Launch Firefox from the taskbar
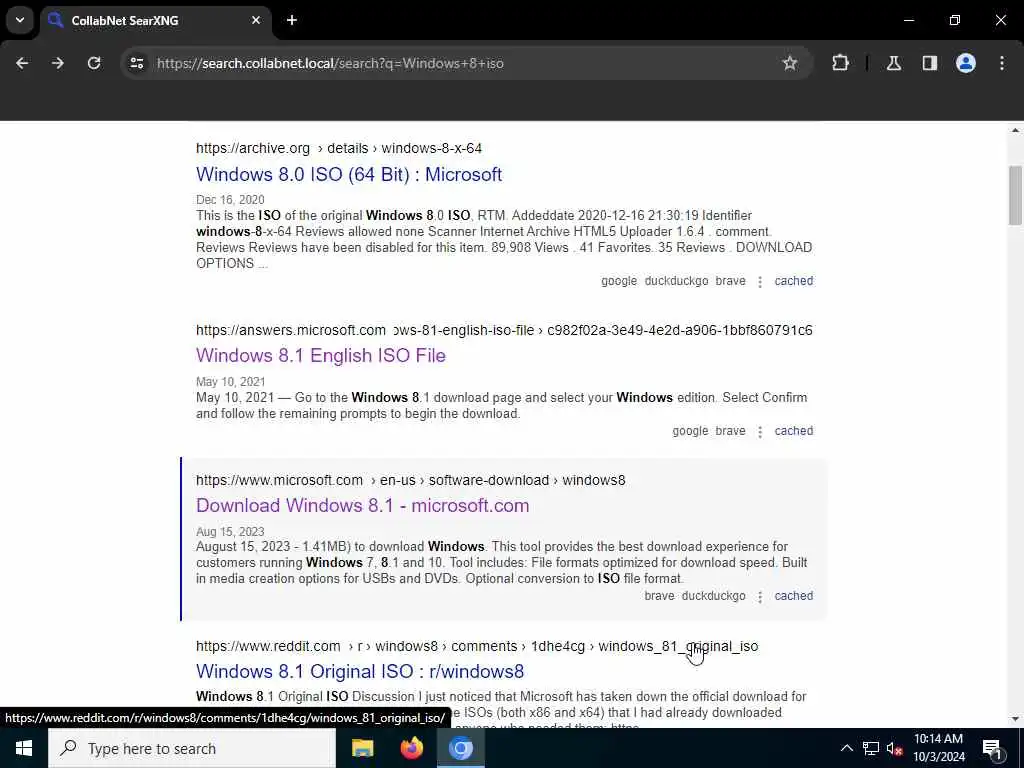This screenshot has height=768, width=1024. coord(411,748)
